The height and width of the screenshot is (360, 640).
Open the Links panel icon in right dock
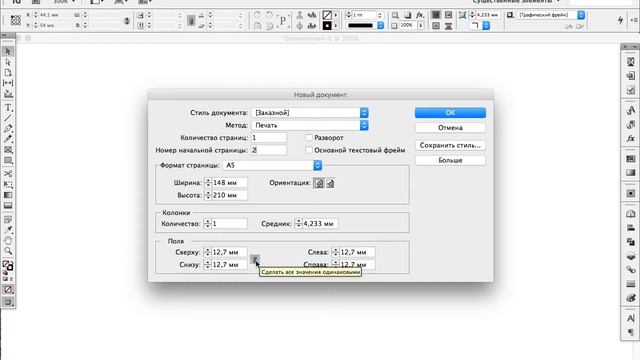pos(631,270)
